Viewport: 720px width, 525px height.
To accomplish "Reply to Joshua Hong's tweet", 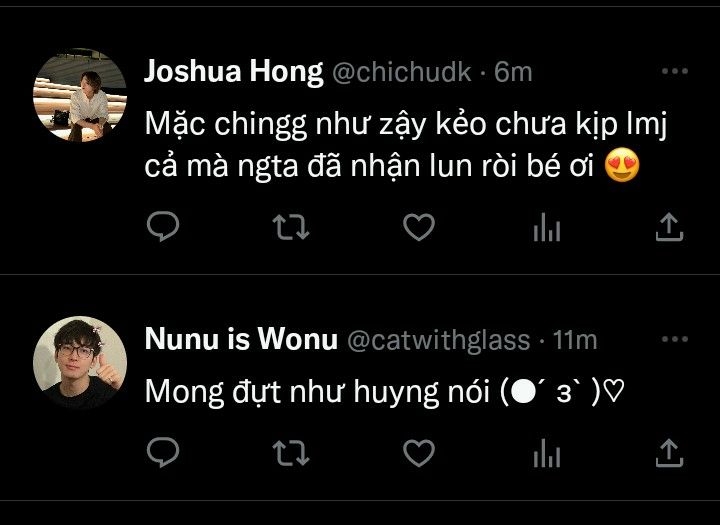I will (x=163, y=226).
